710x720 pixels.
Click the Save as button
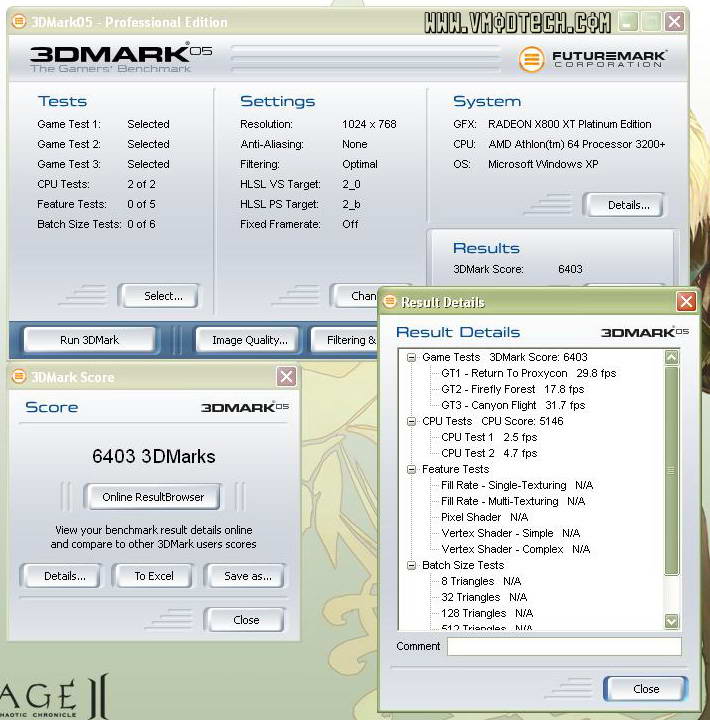(x=246, y=576)
